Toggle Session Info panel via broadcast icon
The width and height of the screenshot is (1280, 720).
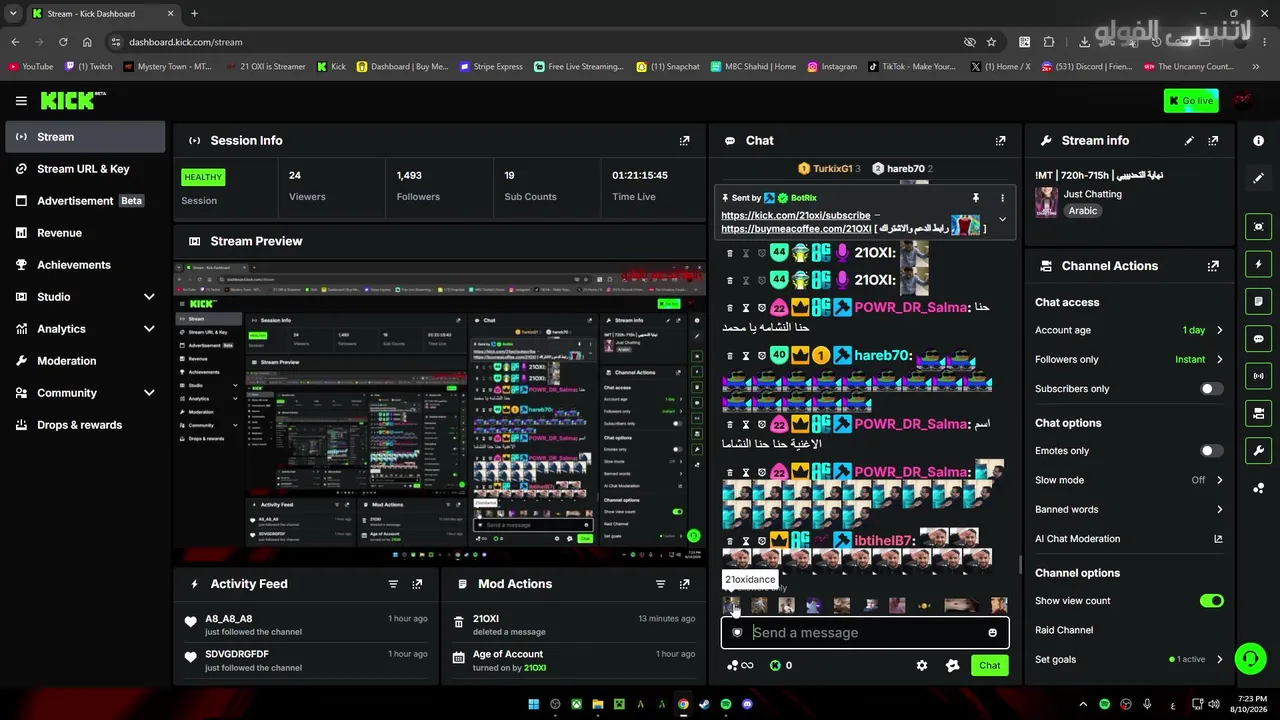(x=1258, y=376)
